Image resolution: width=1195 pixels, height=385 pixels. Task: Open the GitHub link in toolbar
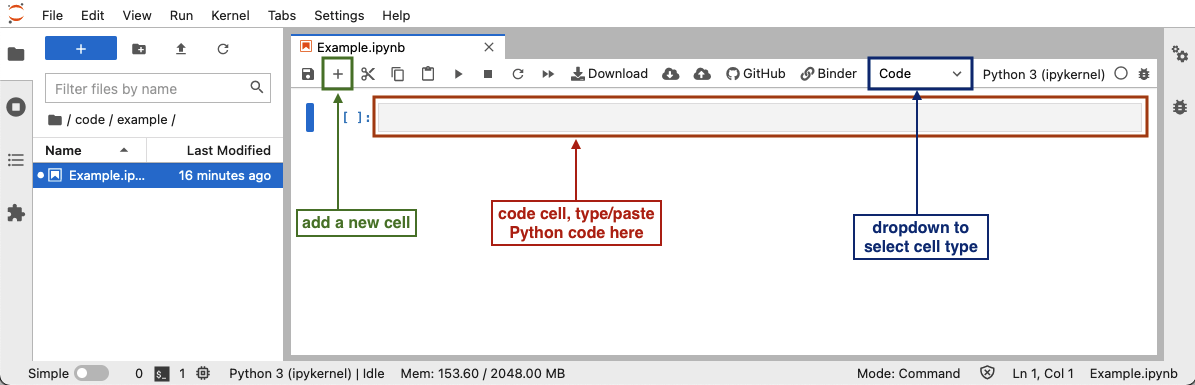coord(755,74)
